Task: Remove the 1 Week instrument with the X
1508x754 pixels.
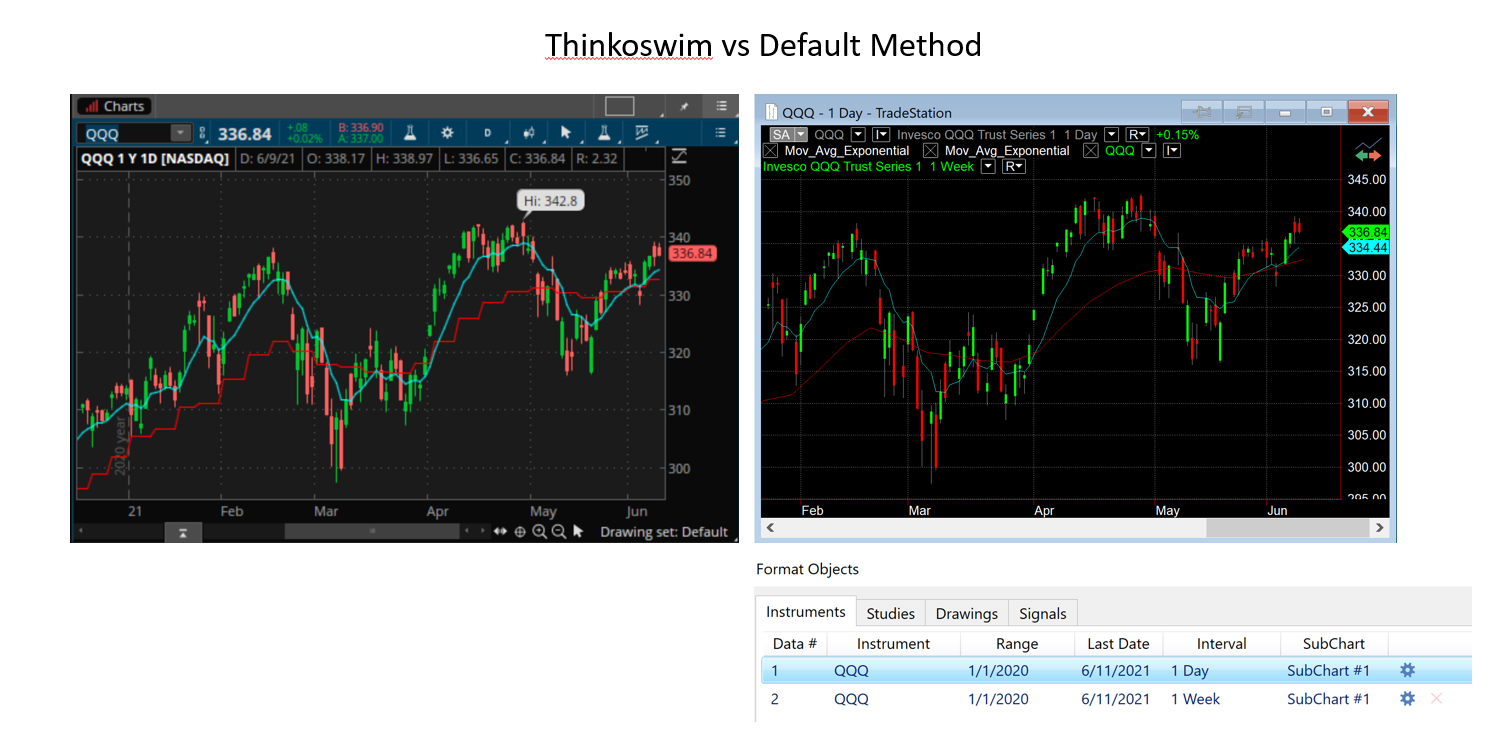Action: (x=1436, y=698)
